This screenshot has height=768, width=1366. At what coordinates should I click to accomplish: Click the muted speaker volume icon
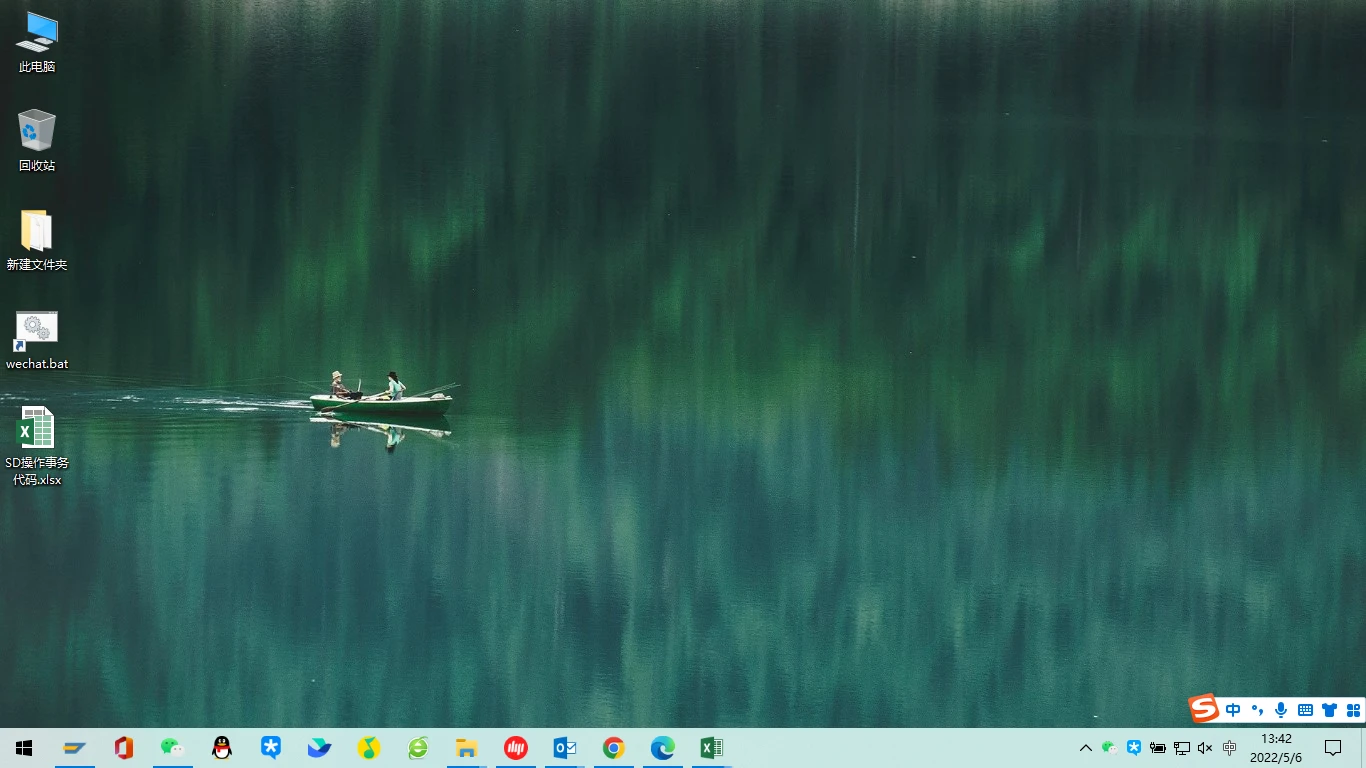[1205, 748]
